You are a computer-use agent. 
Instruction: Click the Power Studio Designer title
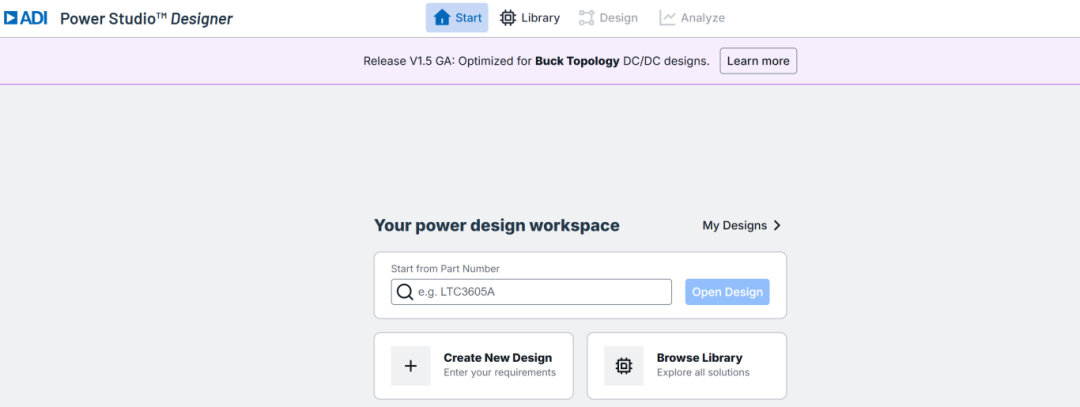(146, 19)
